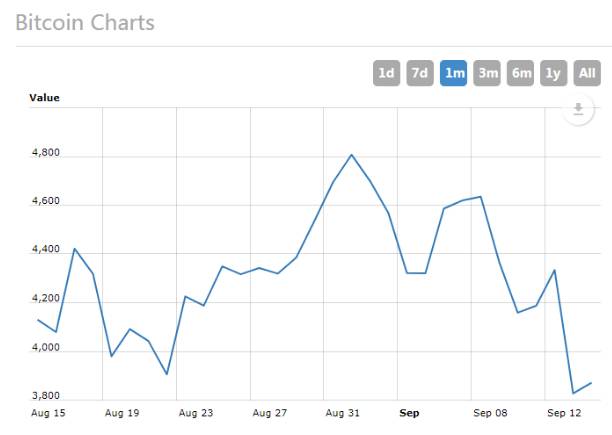Click the Aug 15 axis label
Screen dimensions: 612x435
pyautogui.click(x=48, y=413)
